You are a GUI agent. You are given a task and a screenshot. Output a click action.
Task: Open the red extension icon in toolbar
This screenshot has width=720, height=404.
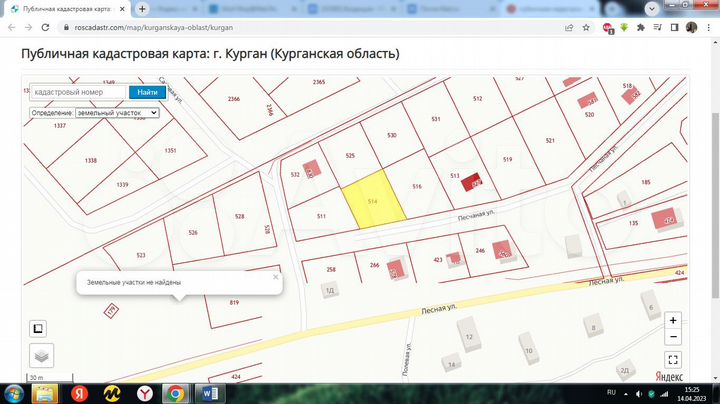tap(608, 28)
